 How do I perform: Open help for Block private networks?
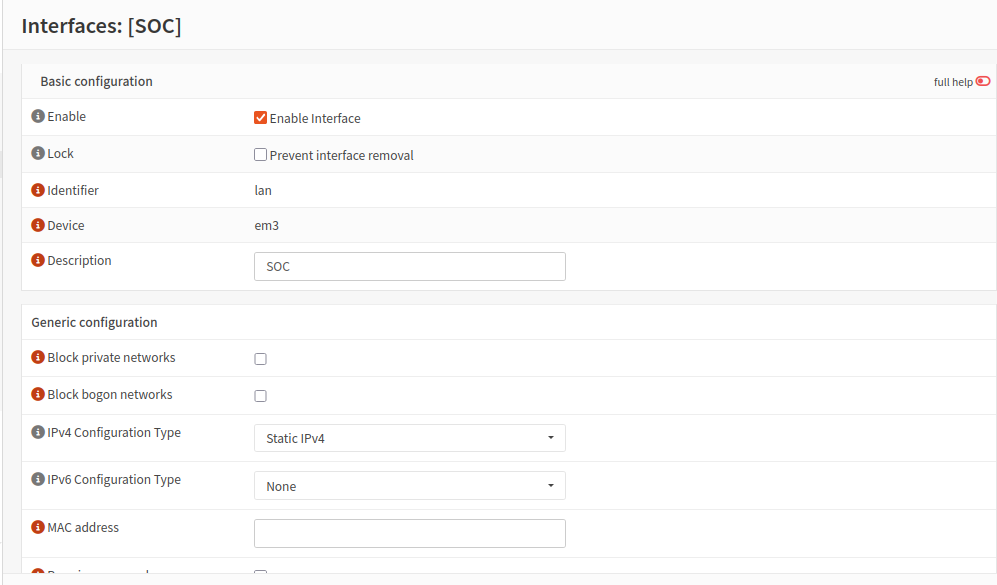pyautogui.click(x=39, y=358)
